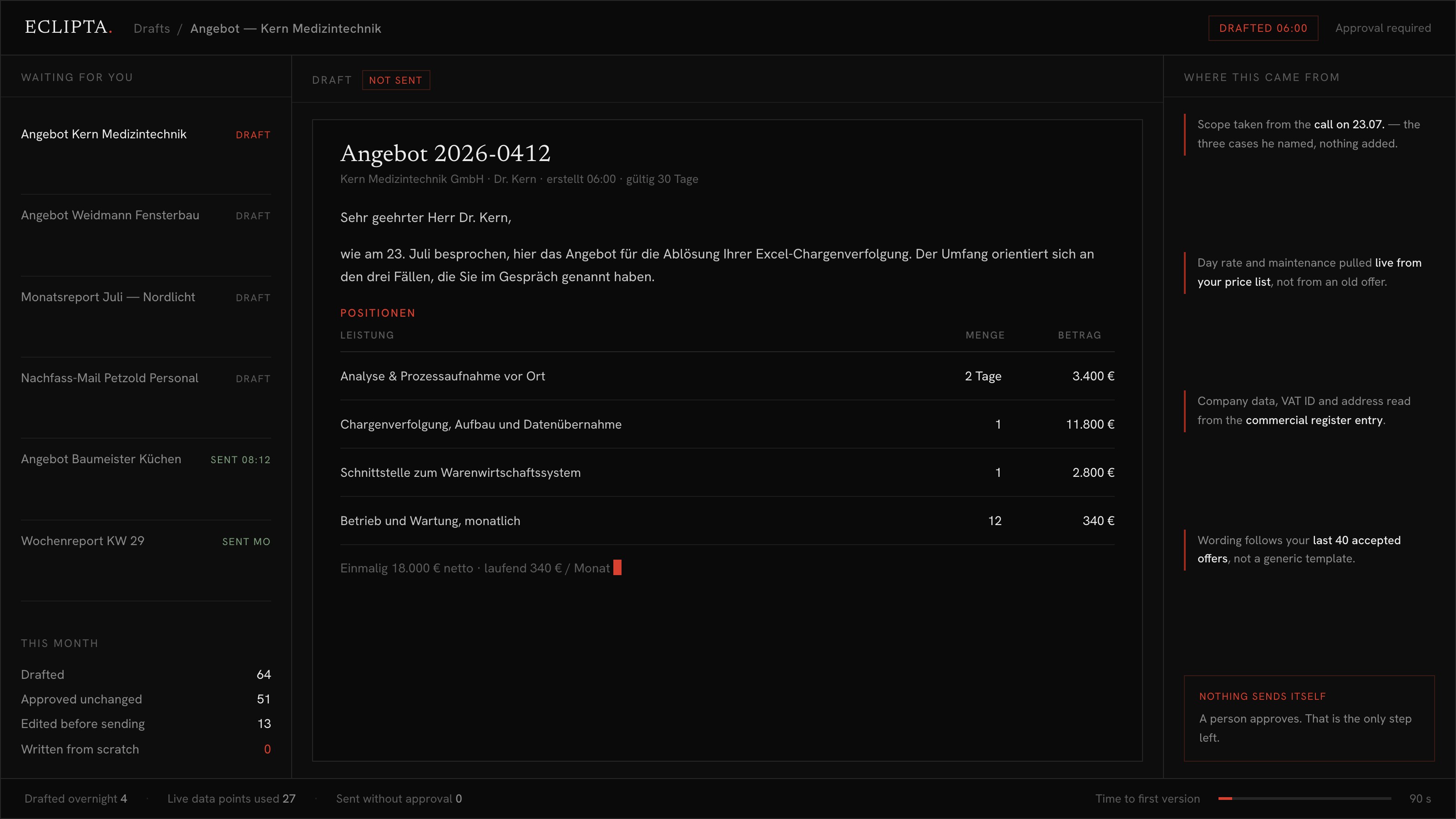
Task: Open Nachfass-Mail Petzold Personal draft
Action: click(x=146, y=397)
